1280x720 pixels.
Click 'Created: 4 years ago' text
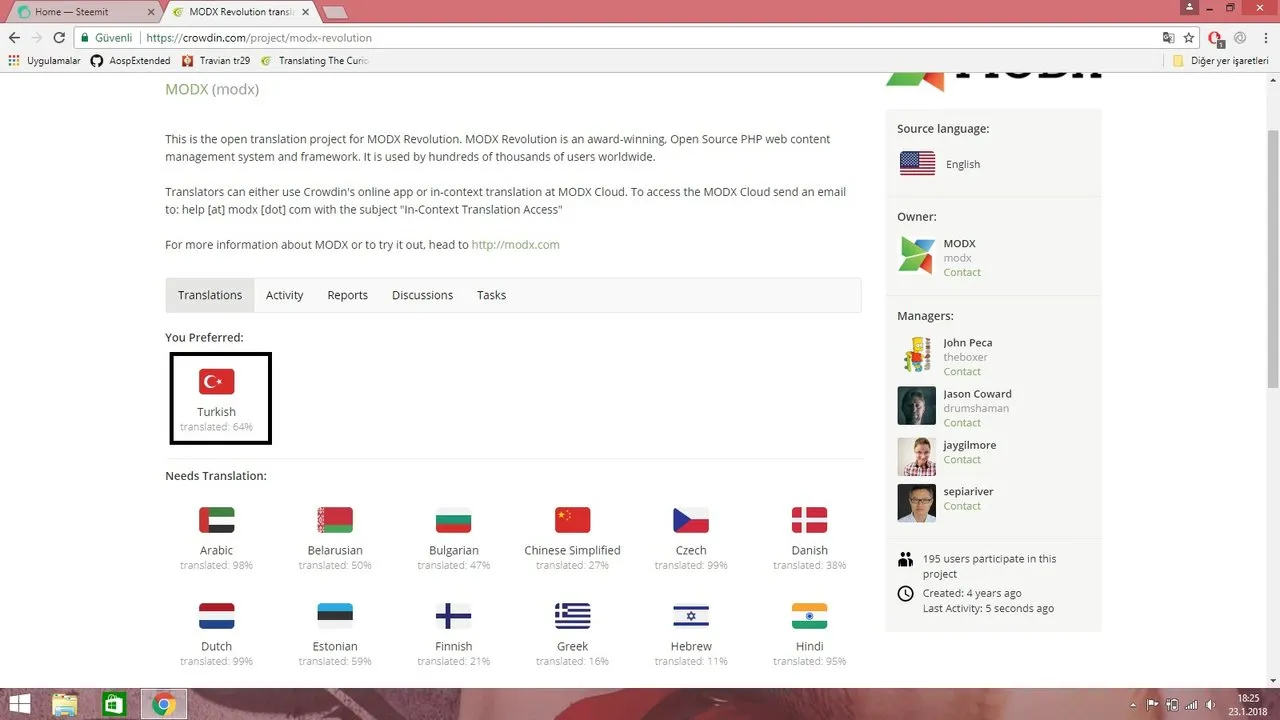point(972,593)
